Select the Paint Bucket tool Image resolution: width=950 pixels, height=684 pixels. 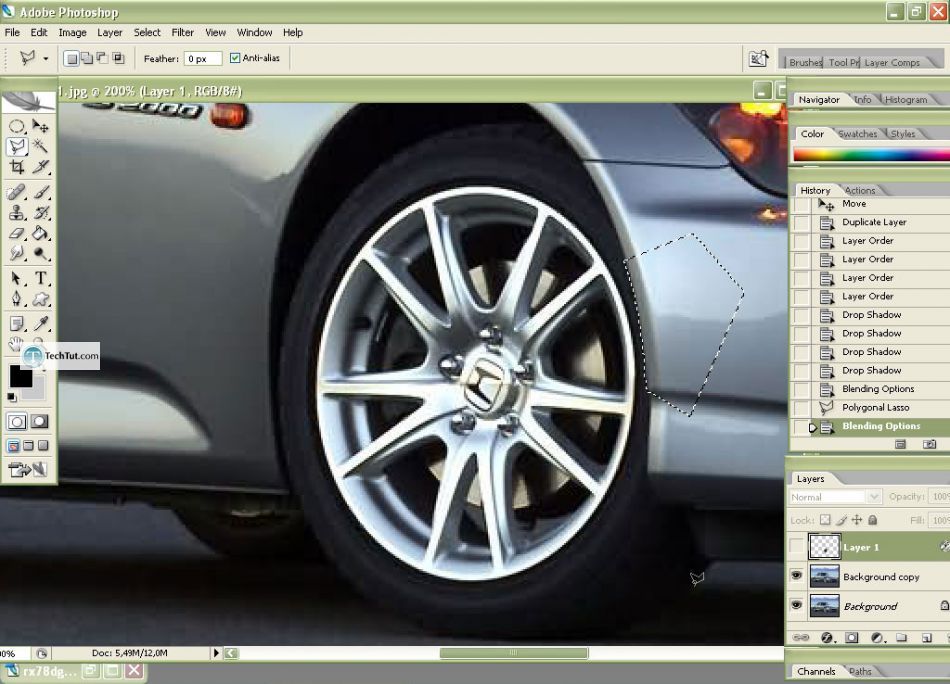click(x=41, y=233)
